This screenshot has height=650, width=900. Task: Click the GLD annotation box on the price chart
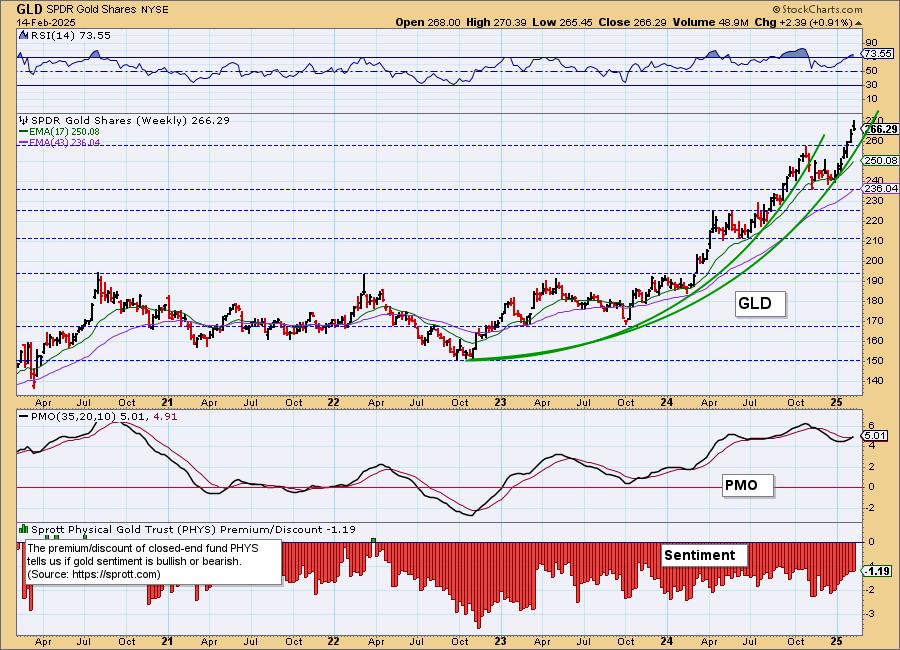pyautogui.click(x=760, y=303)
